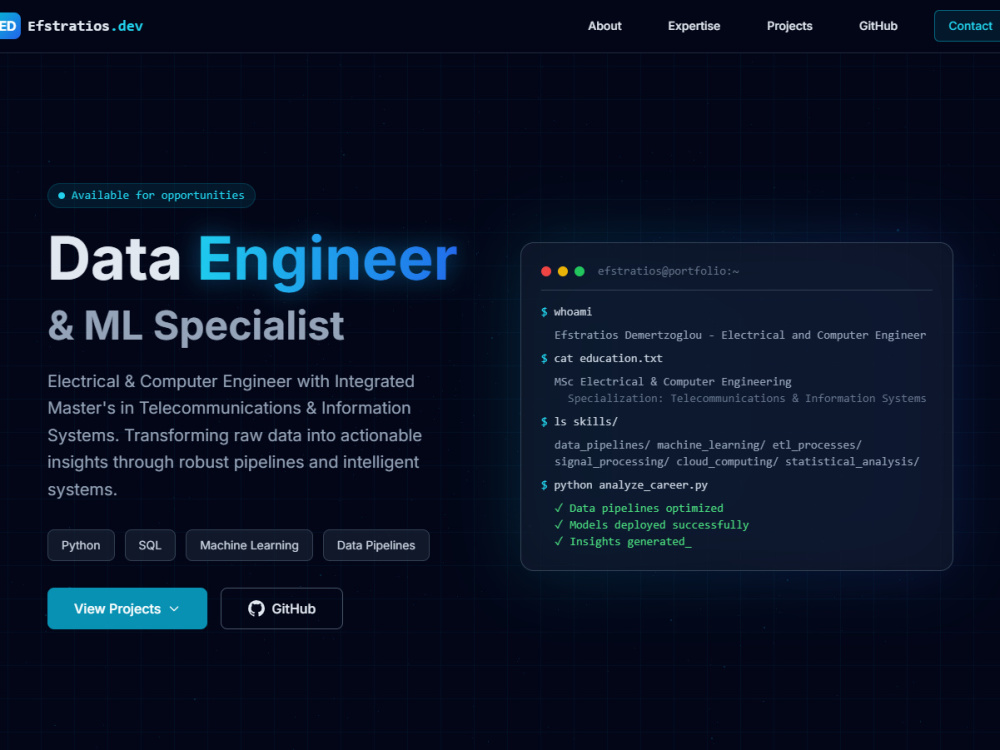Viewport: 1000px width, 750px height.
Task: Go to the Expertise section
Action: pyautogui.click(x=694, y=26)
